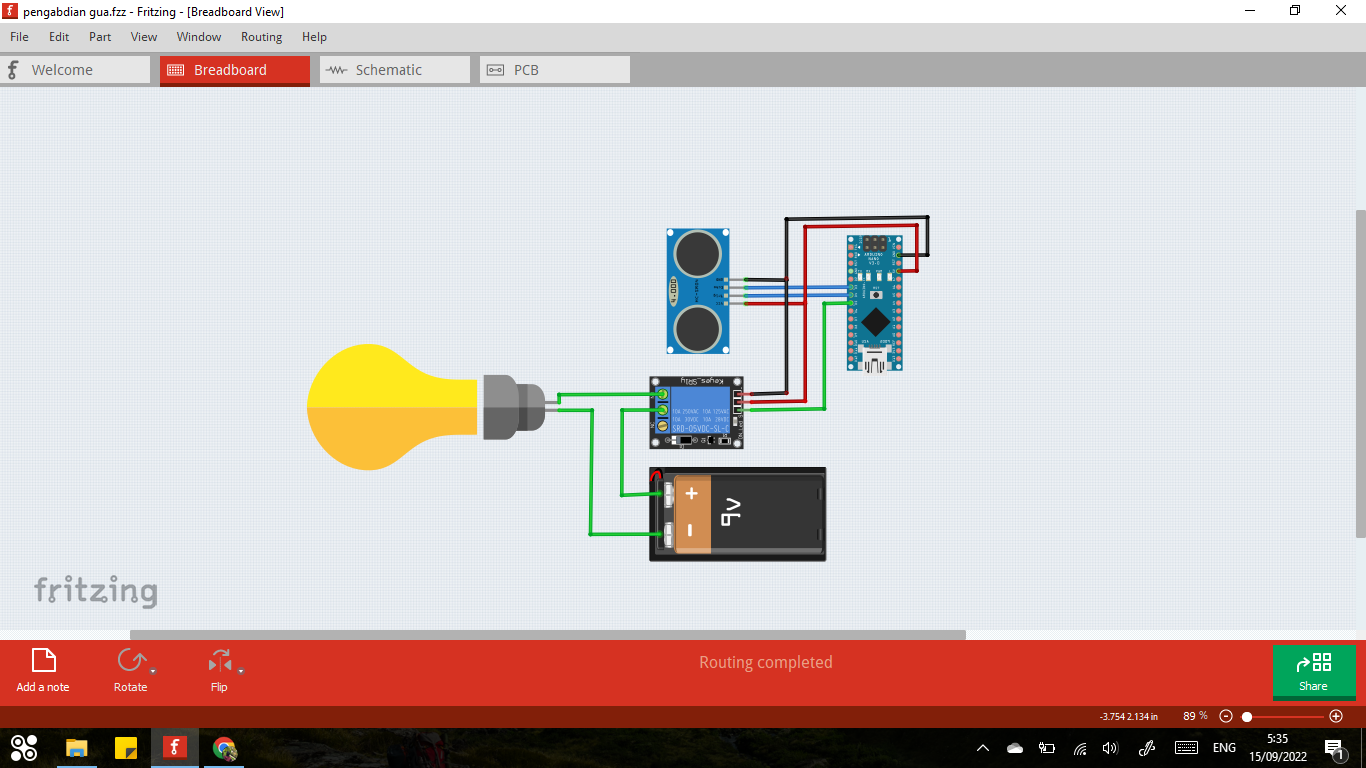Click the Rotate icon
This screenshot has height=768, width=1366.
(130, 661)
